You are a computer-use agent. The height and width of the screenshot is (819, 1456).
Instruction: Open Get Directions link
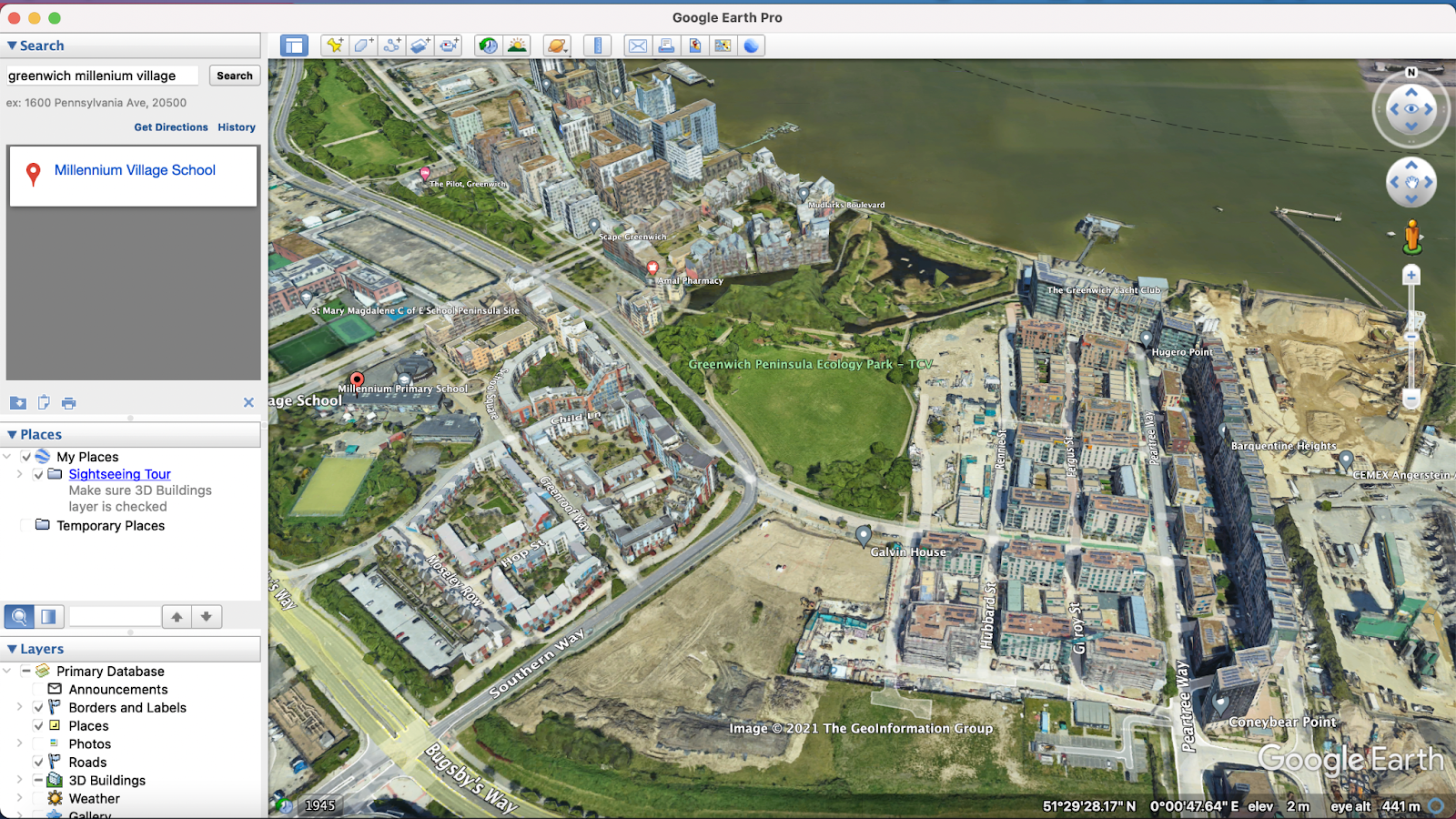click(x=171, y=127)
